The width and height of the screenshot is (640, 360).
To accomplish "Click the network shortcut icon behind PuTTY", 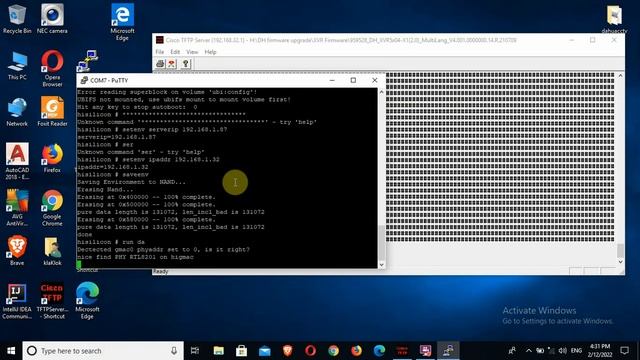I will 87,60.
